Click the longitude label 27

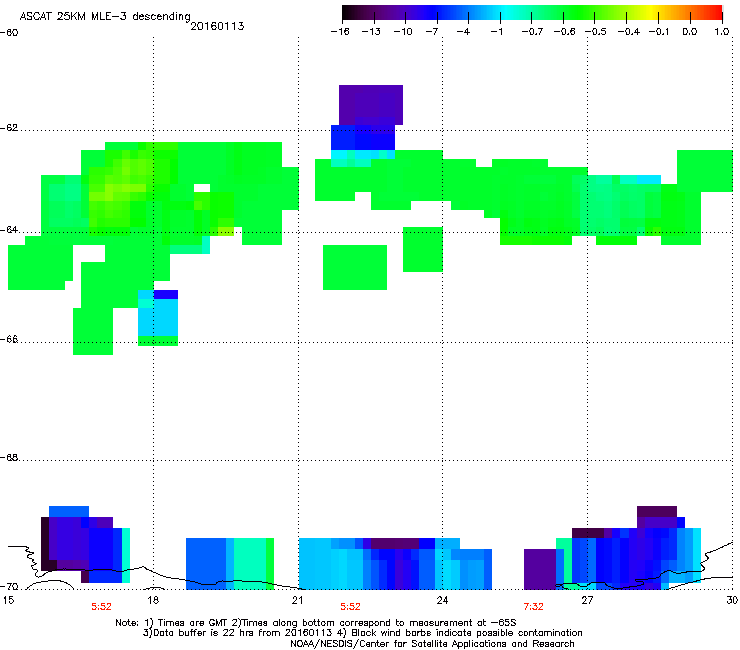pyautogui.click(x=587, y=600)
